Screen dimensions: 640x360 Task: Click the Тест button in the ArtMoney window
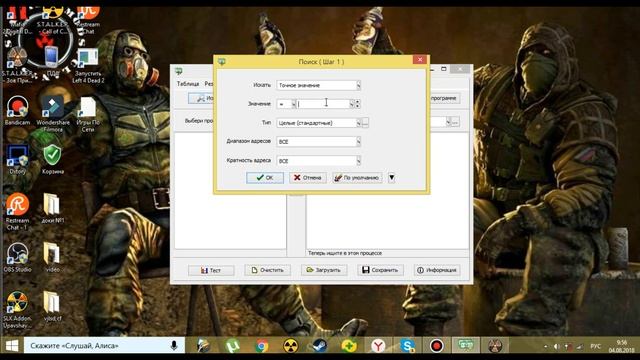pyautogui.click(x=211, y=270)
